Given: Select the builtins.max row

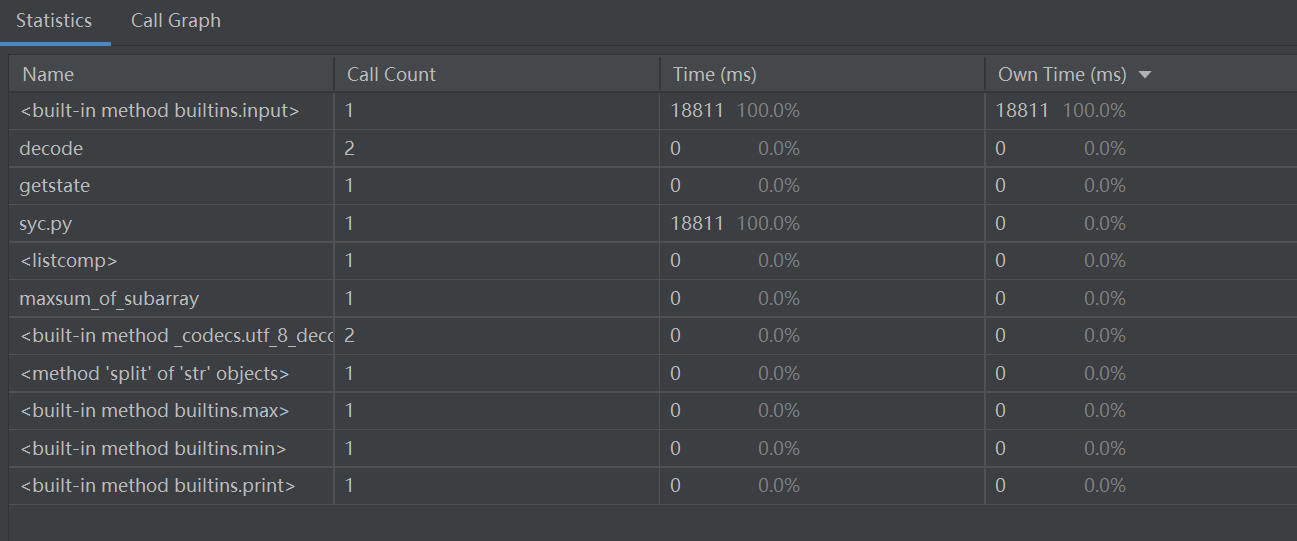Looking at the screenshot, I should [154, 411].
